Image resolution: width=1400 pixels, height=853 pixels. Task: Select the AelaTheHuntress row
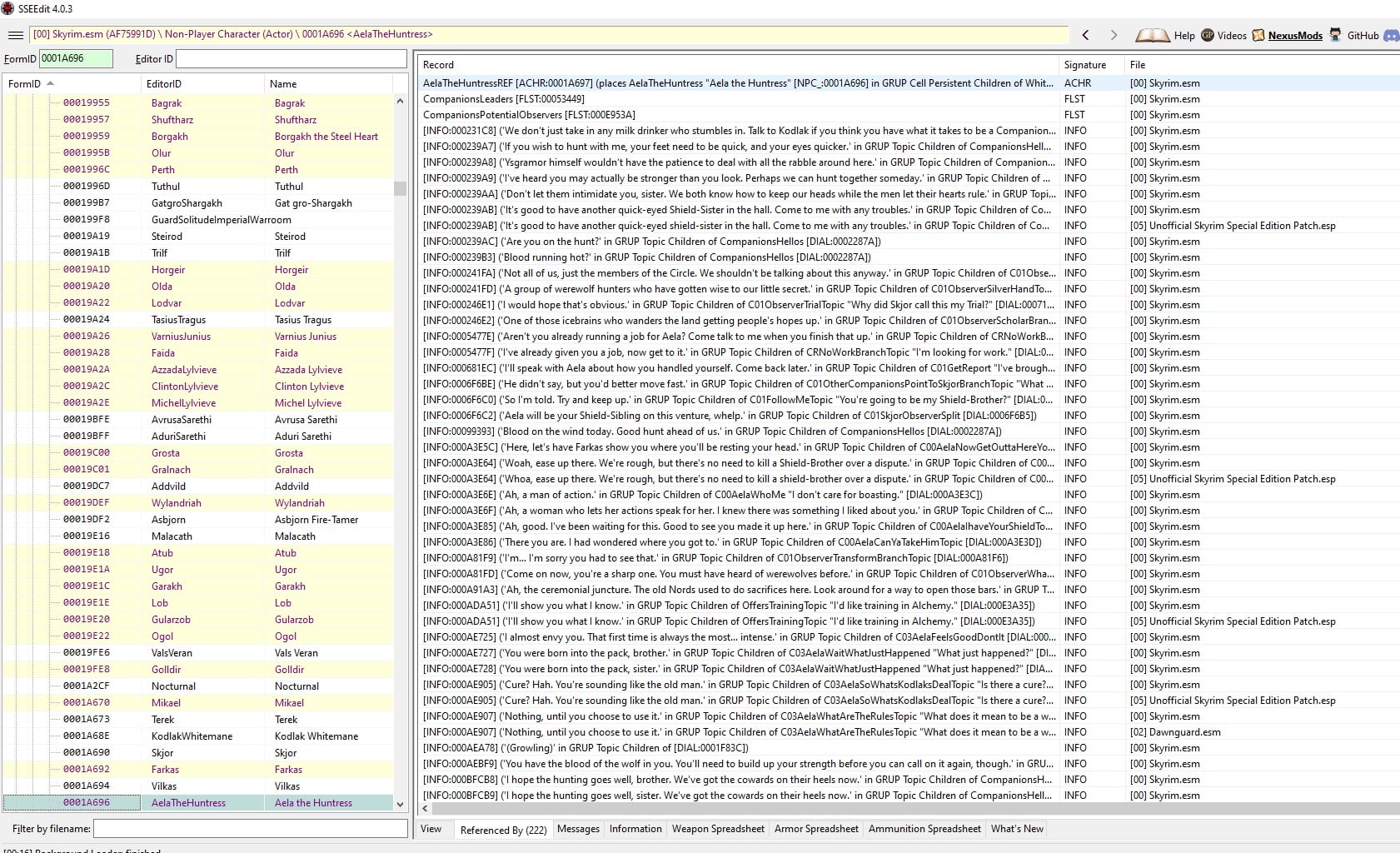pyautogui.click(x=198, y=802)
